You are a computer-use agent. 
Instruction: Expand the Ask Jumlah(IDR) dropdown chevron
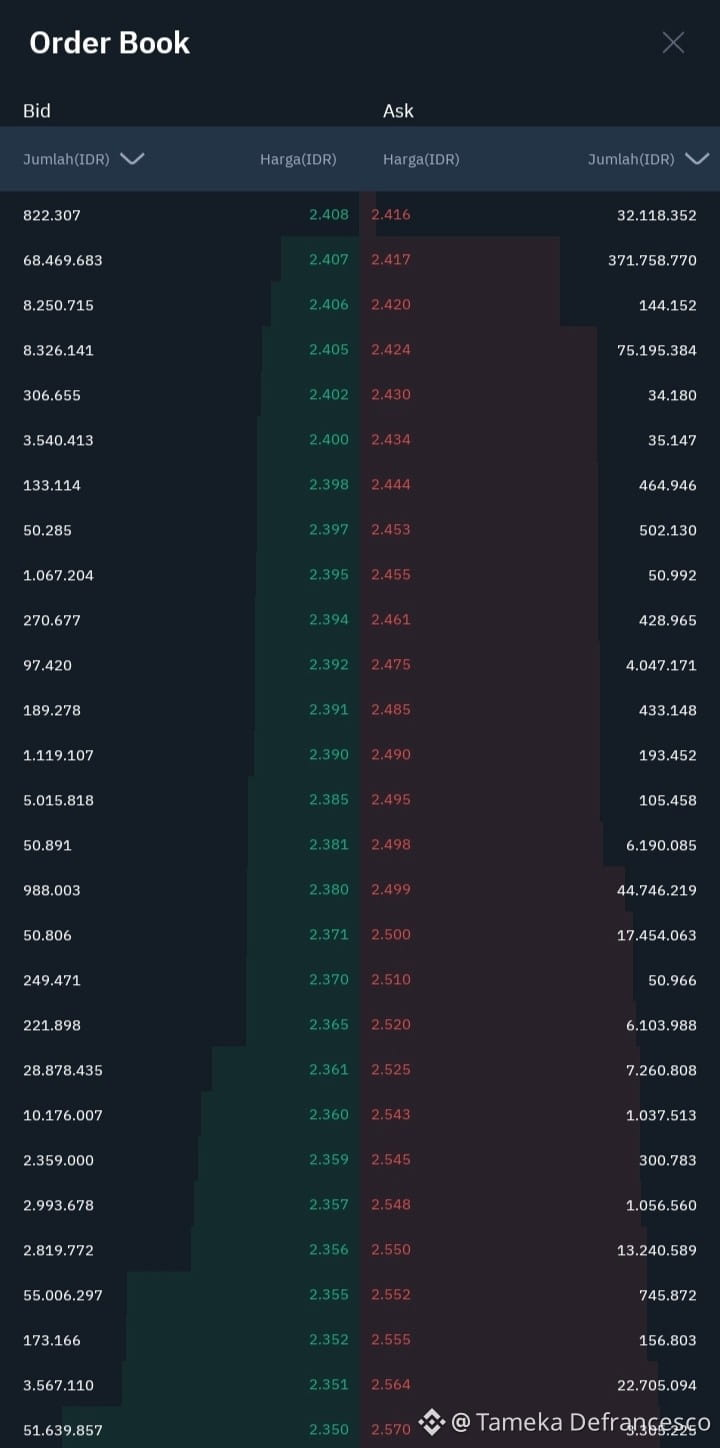(697, 159)
